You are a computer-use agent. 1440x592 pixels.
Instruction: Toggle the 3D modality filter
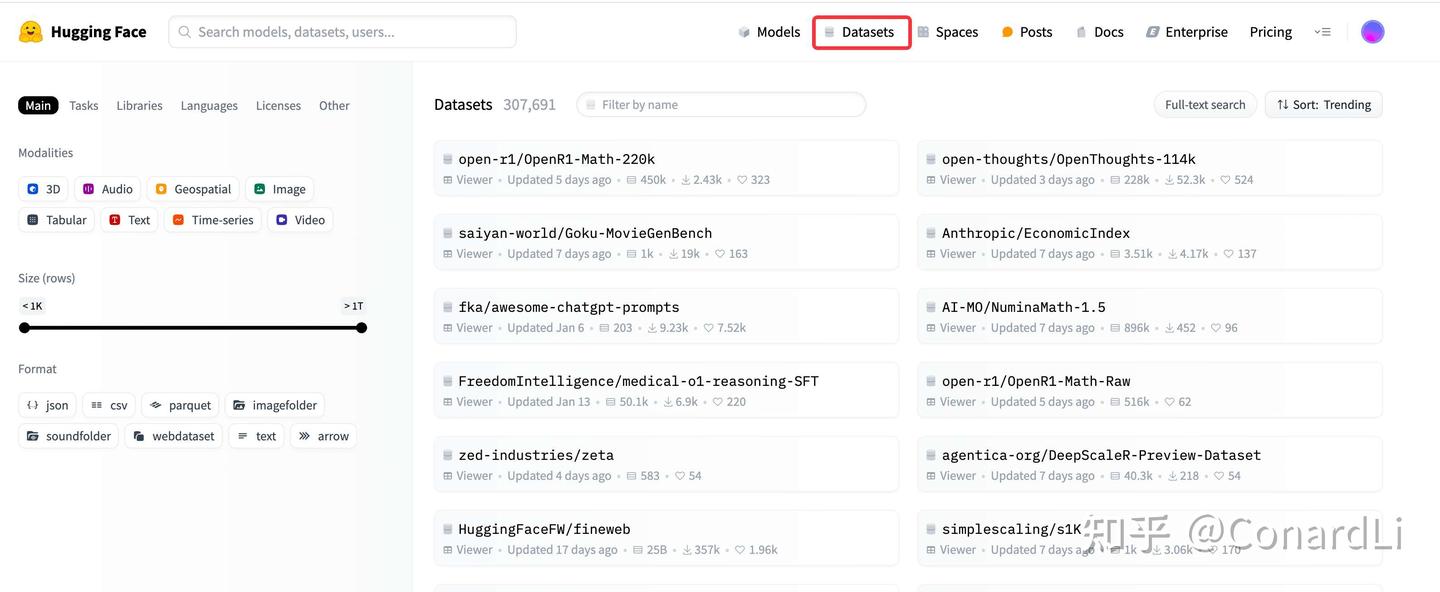coord(43,189)
